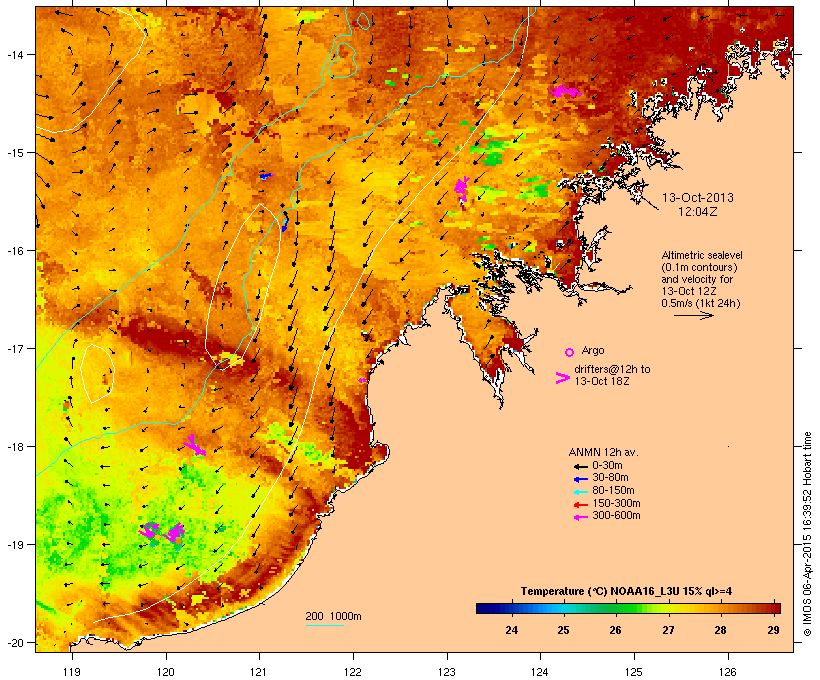Click the time label 12:04Z
The image size is (820, 680).
pyautogui.click(x=698, y=212)
